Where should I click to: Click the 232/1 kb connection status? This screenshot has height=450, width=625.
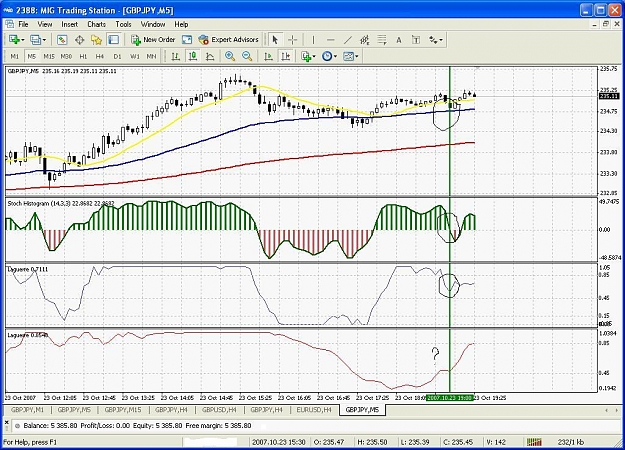tap(571, 442)
